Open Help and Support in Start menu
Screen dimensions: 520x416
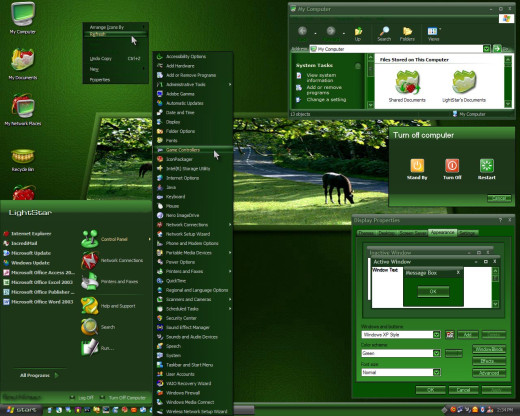pos(109,306)
